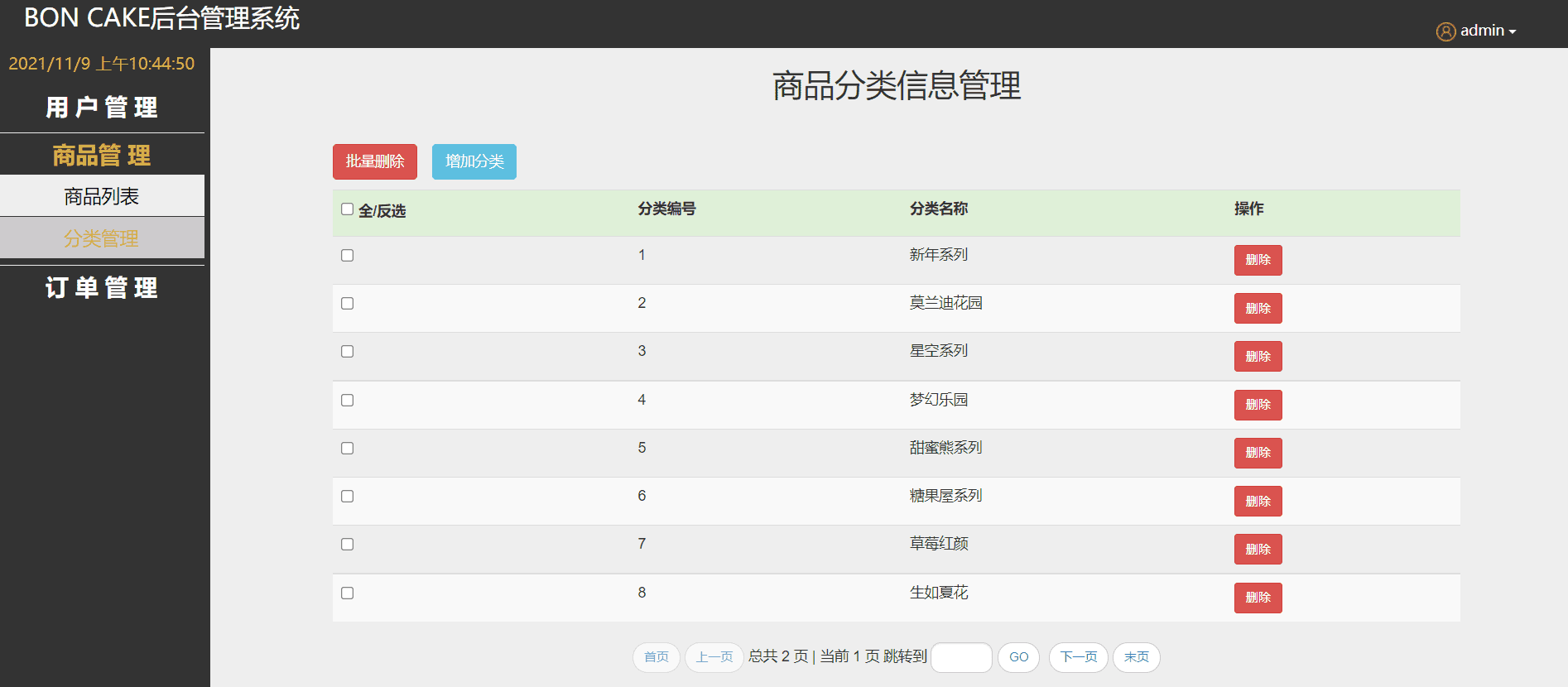This screenshot has width=1568, height=687.
Task: Check the box for 莫兰迪花园 row
Action: click(x=347, y=304)
